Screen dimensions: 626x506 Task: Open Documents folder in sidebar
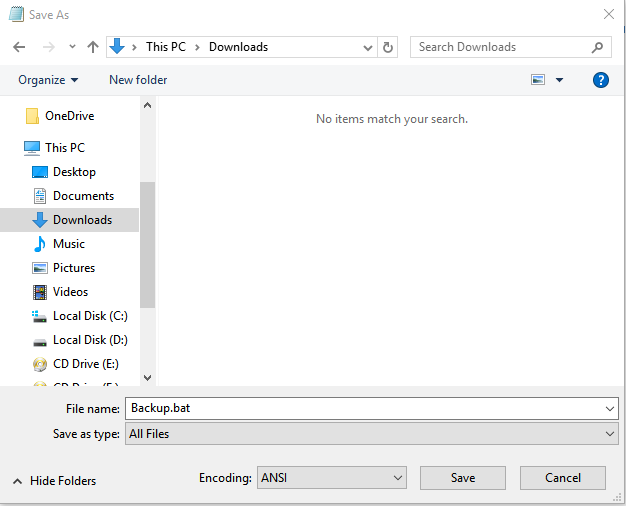(x=83, y=196)
